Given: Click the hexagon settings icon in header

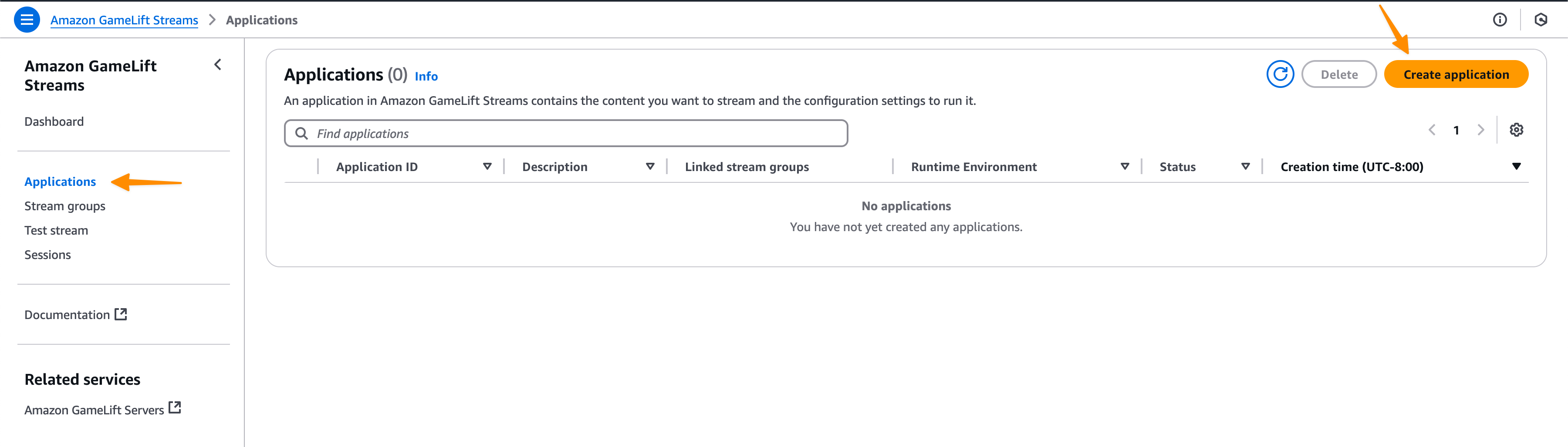Looking at the screenshot, I should click(1541, 20).
